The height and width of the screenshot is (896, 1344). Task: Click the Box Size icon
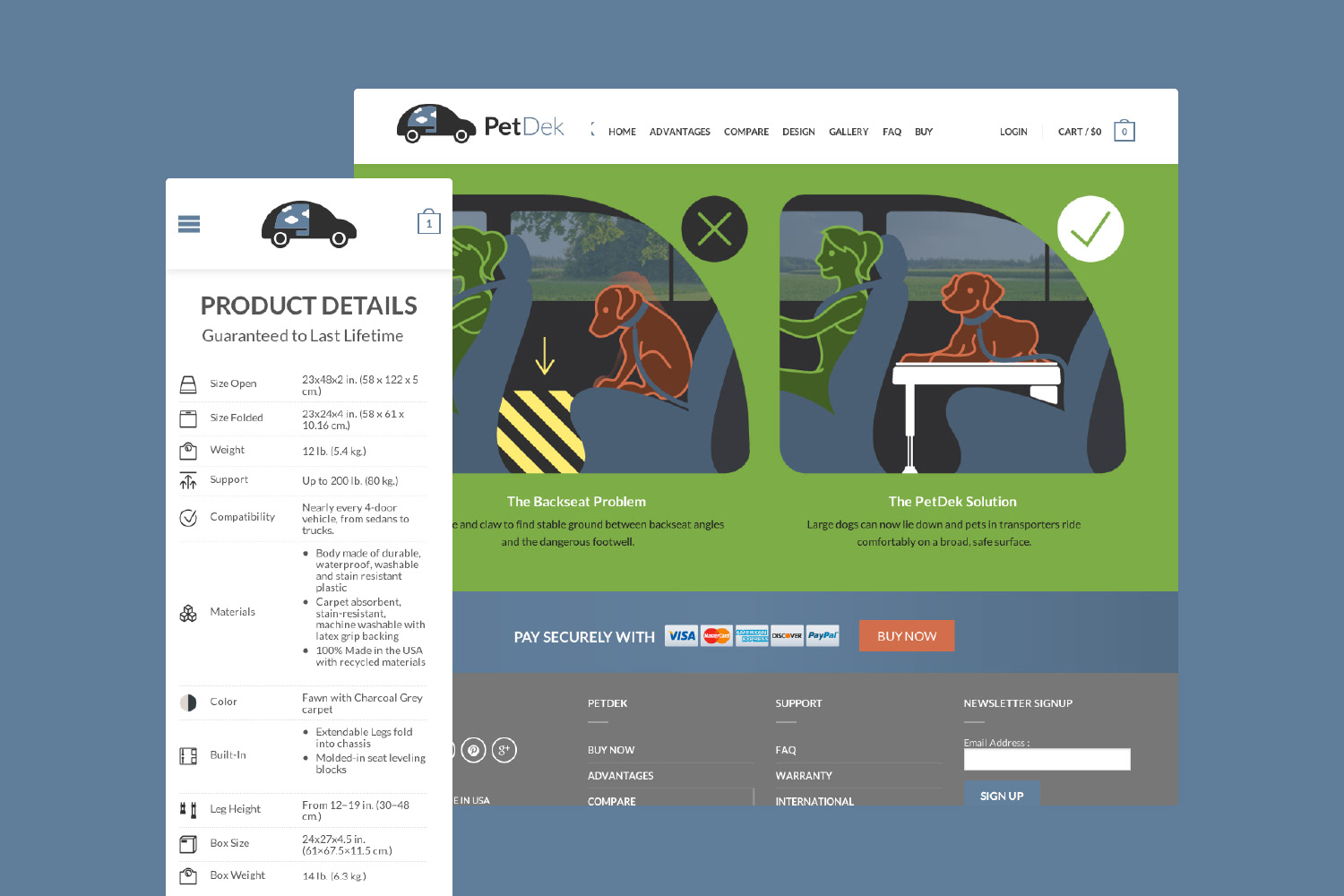[x=188, y=844]
